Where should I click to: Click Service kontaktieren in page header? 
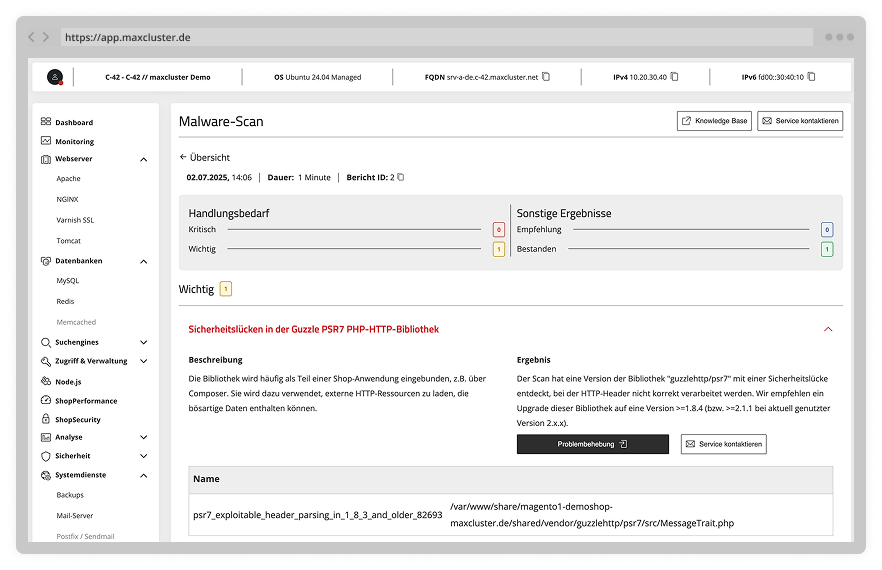(800, 121)
